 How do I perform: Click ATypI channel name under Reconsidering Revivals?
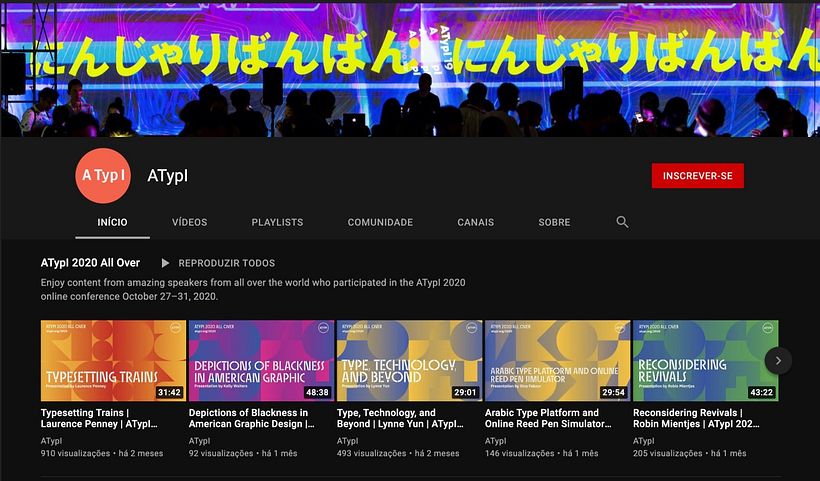643,441
